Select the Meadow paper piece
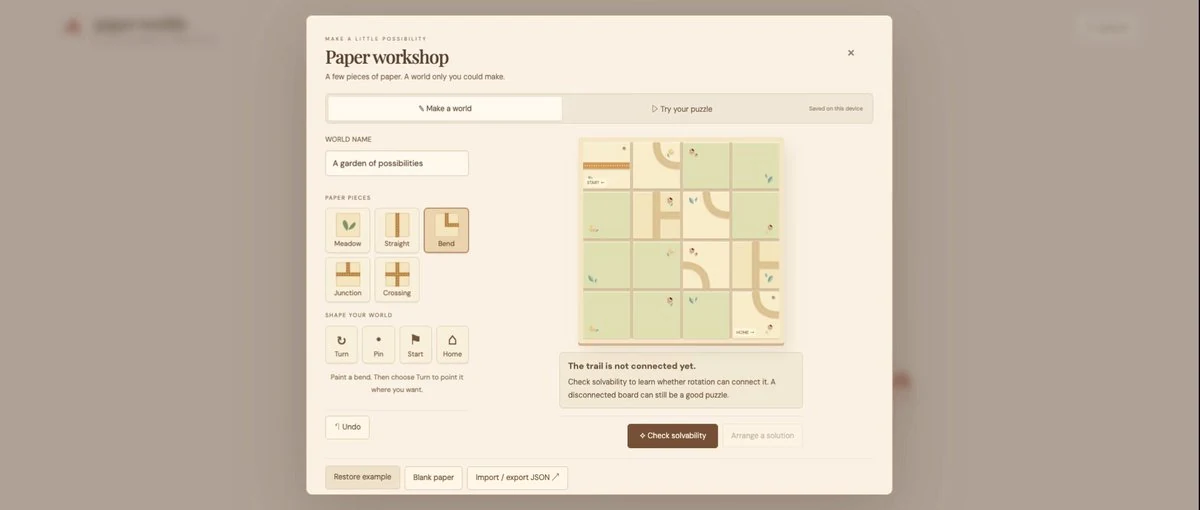Screen dimensions: 1200x510 (347, 230)
